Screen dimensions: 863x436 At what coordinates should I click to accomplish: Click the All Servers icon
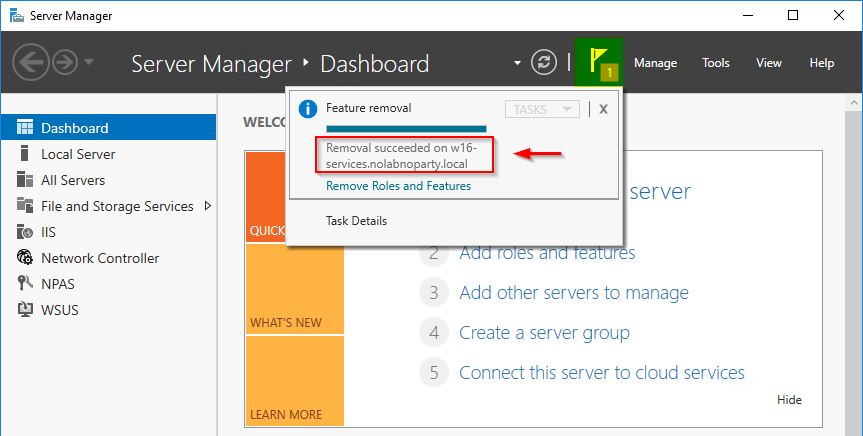(x=25, y=180)
